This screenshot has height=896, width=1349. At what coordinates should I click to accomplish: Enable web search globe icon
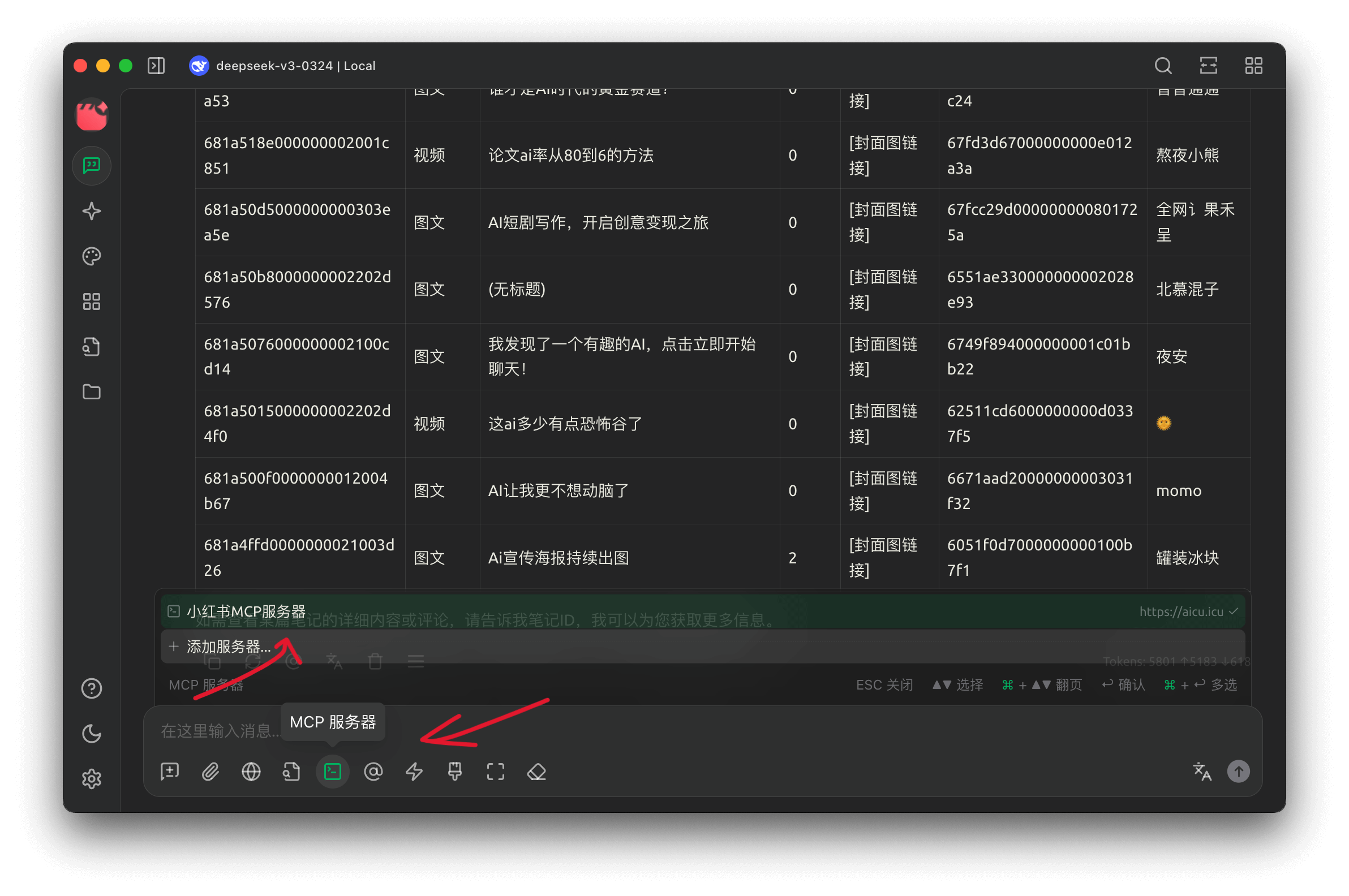click(251, 772)
